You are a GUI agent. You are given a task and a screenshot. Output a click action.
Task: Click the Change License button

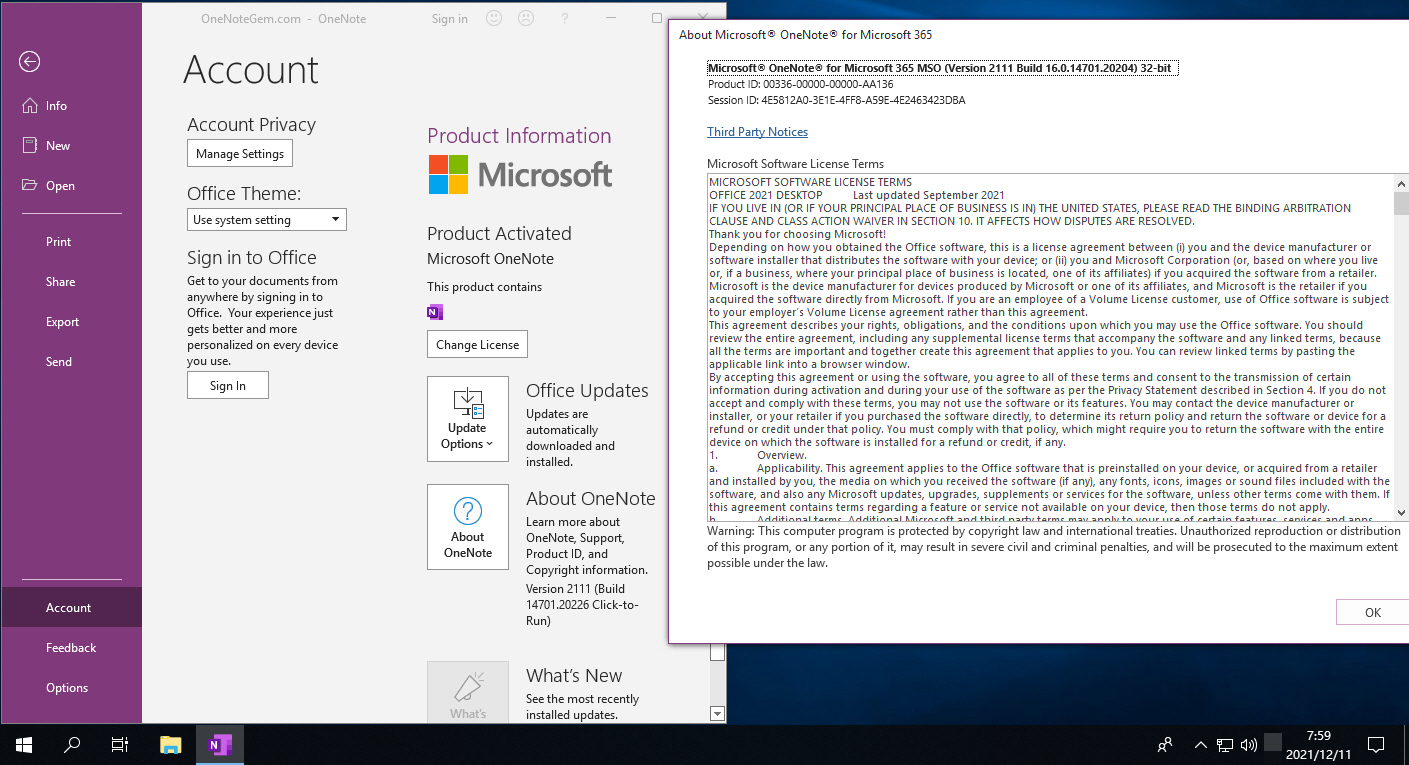pyautogui.click(x=477, y=344)
